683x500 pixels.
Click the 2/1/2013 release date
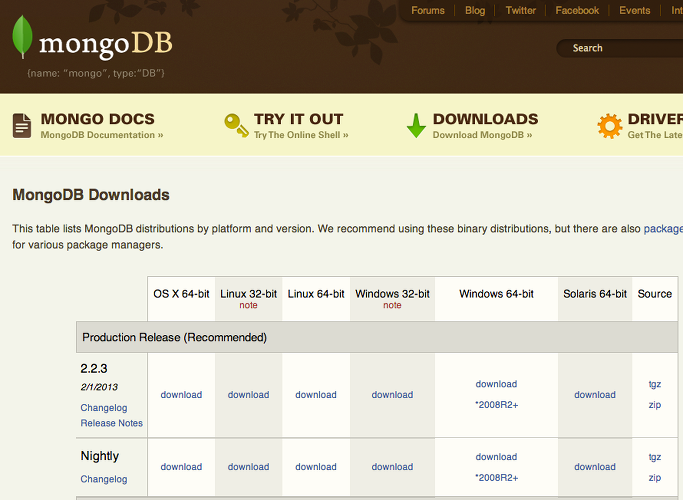coord(99,387)
